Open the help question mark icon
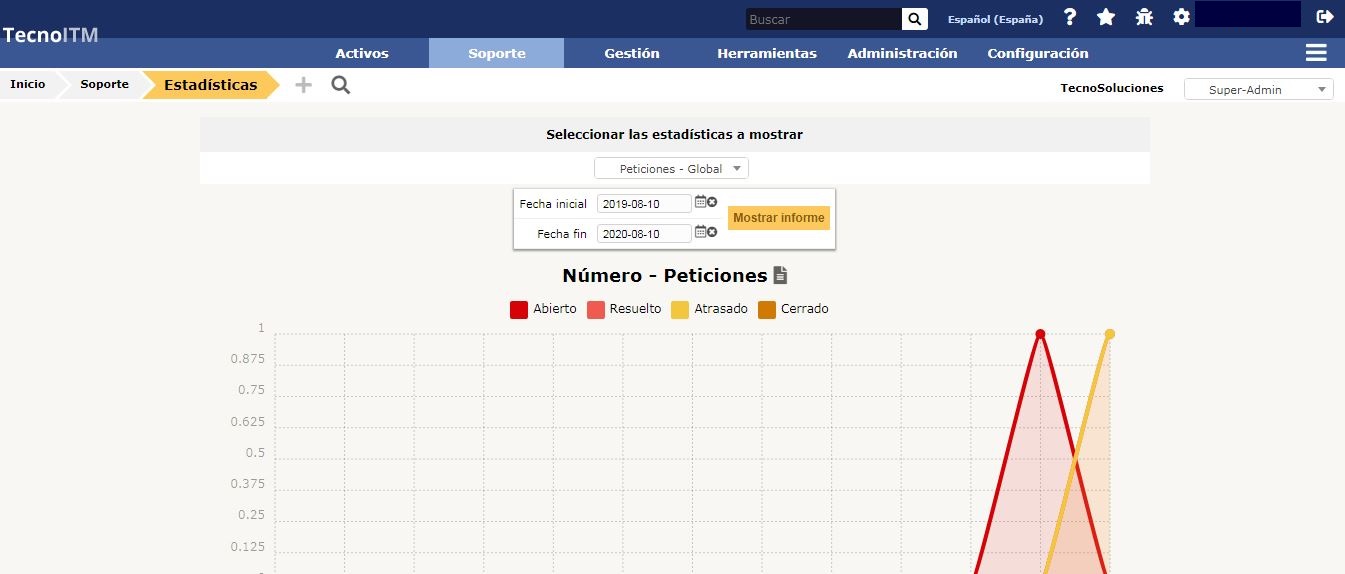 pyautogui.click(x=1070, y=17)
